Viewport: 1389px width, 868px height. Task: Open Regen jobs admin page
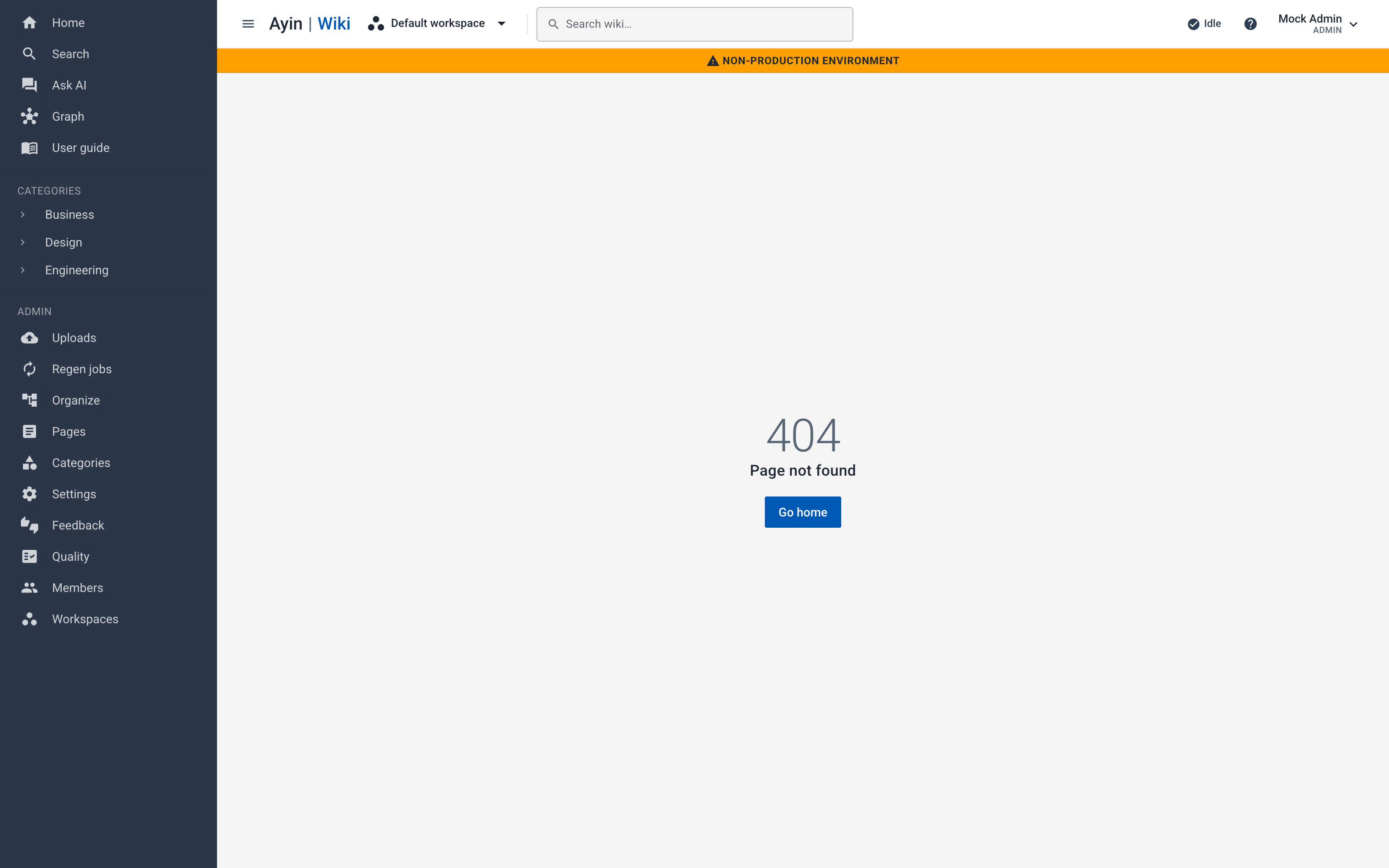(109, 369)
